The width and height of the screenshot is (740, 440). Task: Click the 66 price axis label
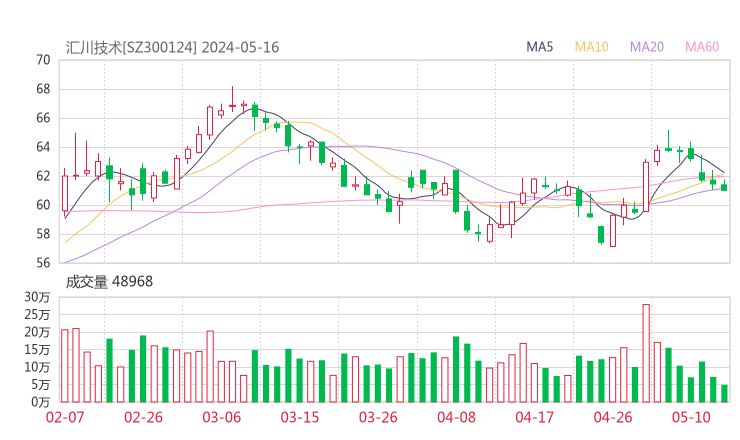43,118
